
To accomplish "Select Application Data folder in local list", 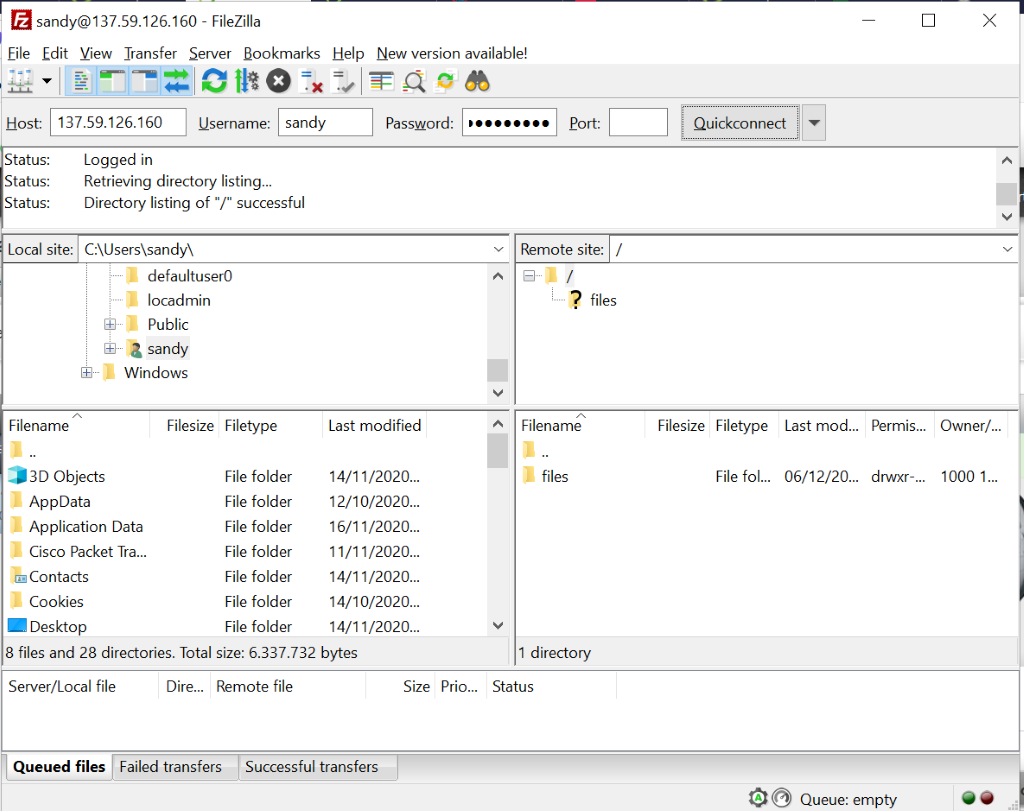I will [x=86, y=526].
